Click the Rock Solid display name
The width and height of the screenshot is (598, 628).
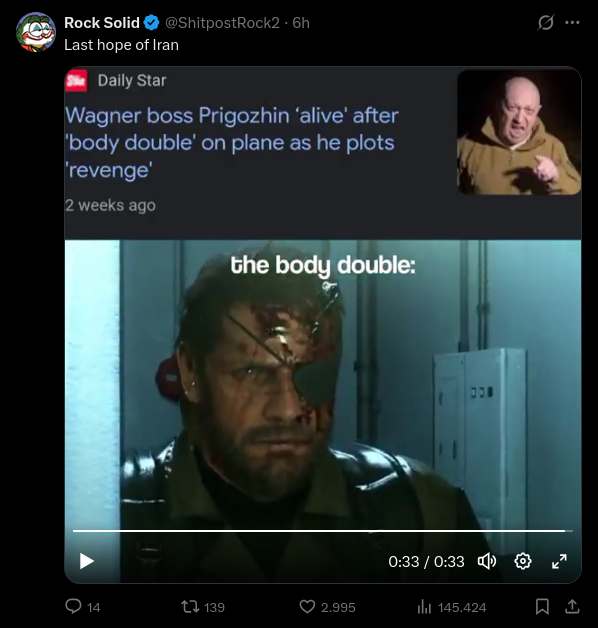(x=102, y=23)
